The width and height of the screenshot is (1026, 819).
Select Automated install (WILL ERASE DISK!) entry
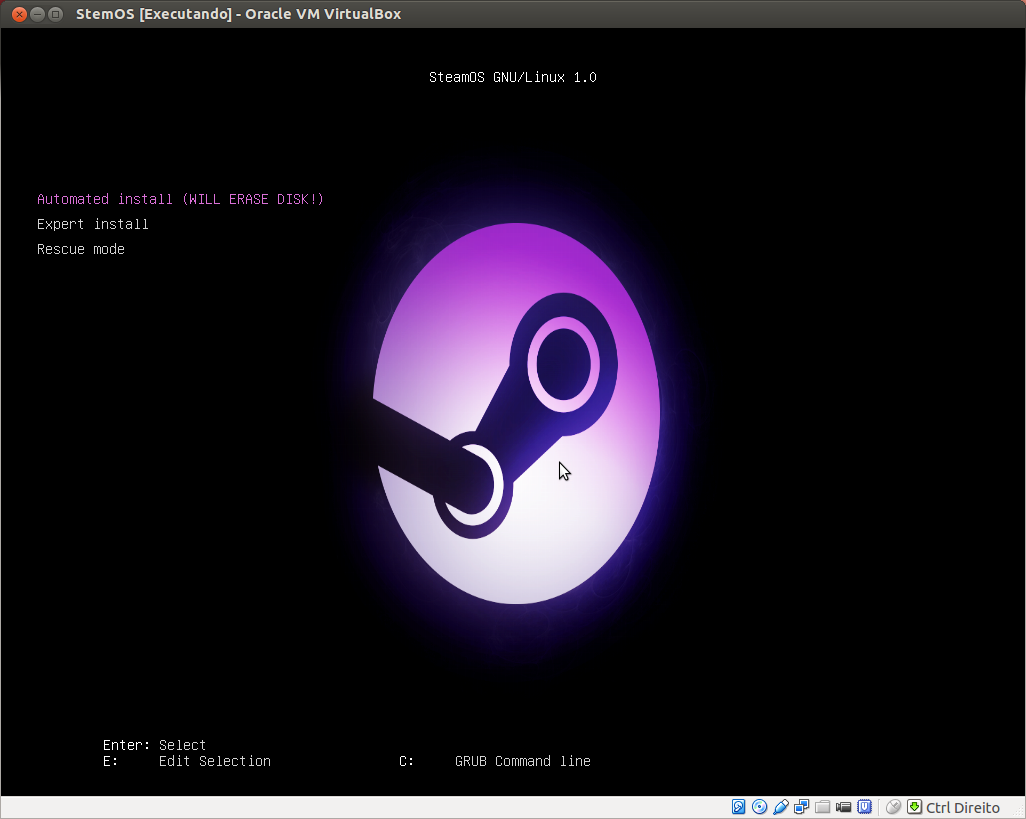click(181, 199)
